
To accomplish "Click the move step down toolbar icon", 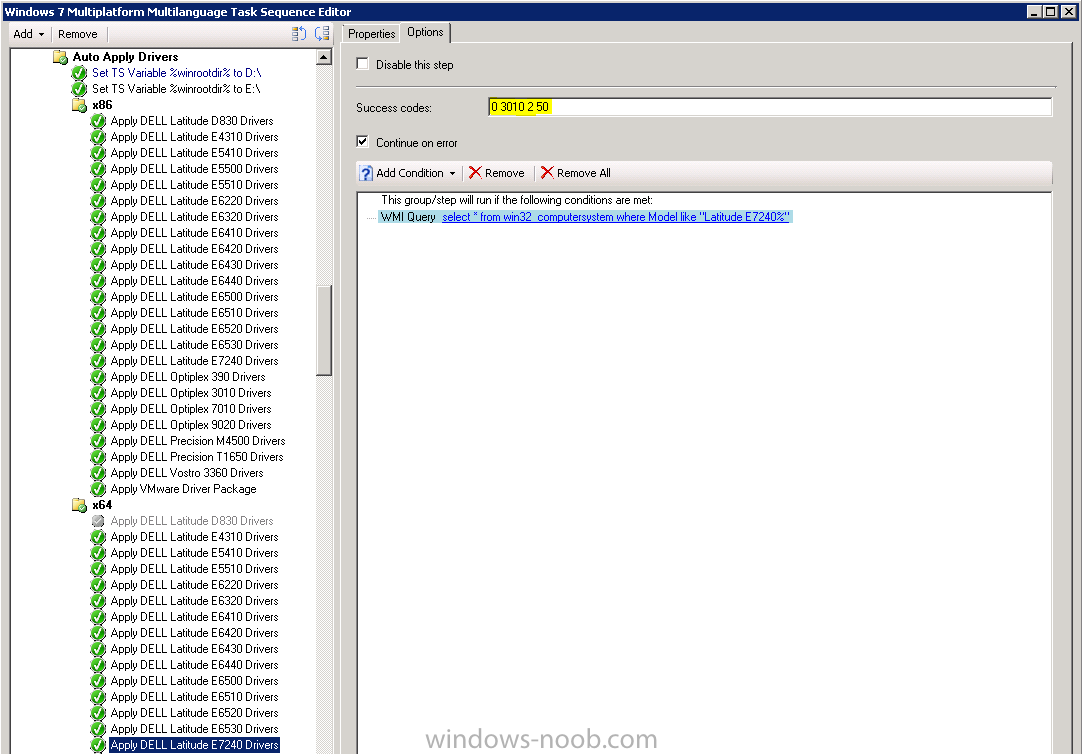I will [322, 34].
